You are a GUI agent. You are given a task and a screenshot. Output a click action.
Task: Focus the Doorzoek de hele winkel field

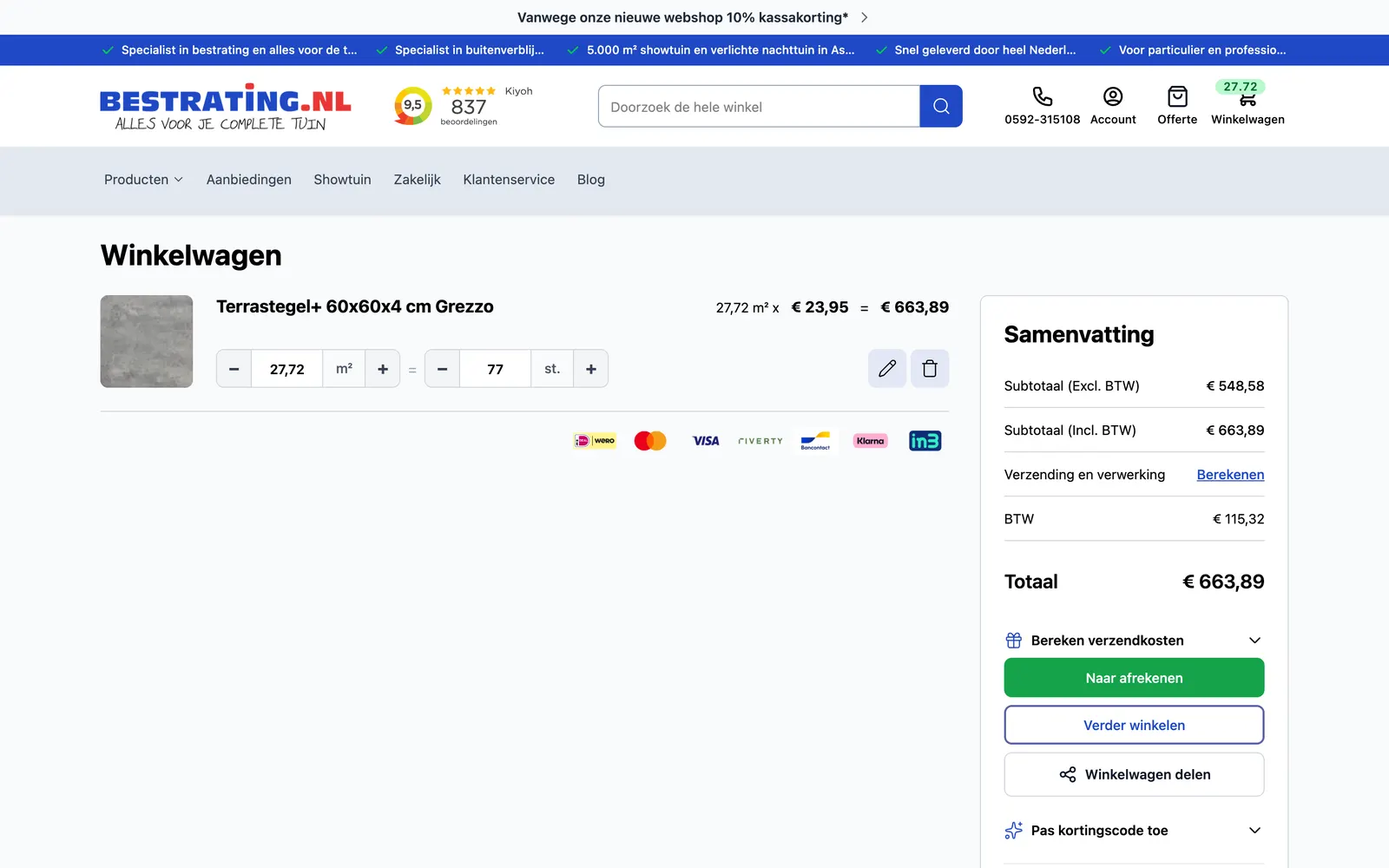759,106
